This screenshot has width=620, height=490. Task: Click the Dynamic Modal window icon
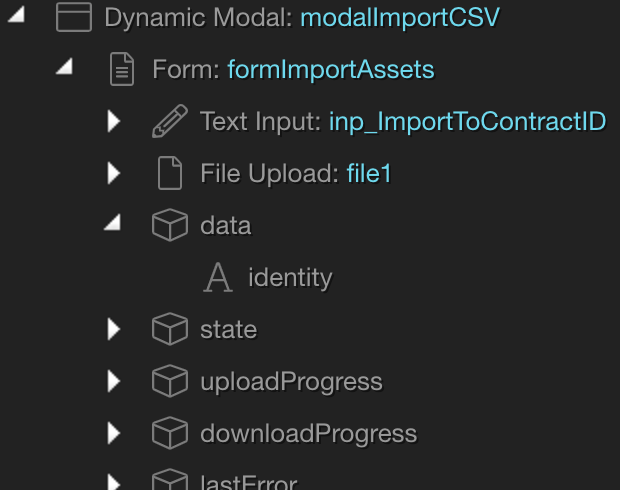[74, 18]
